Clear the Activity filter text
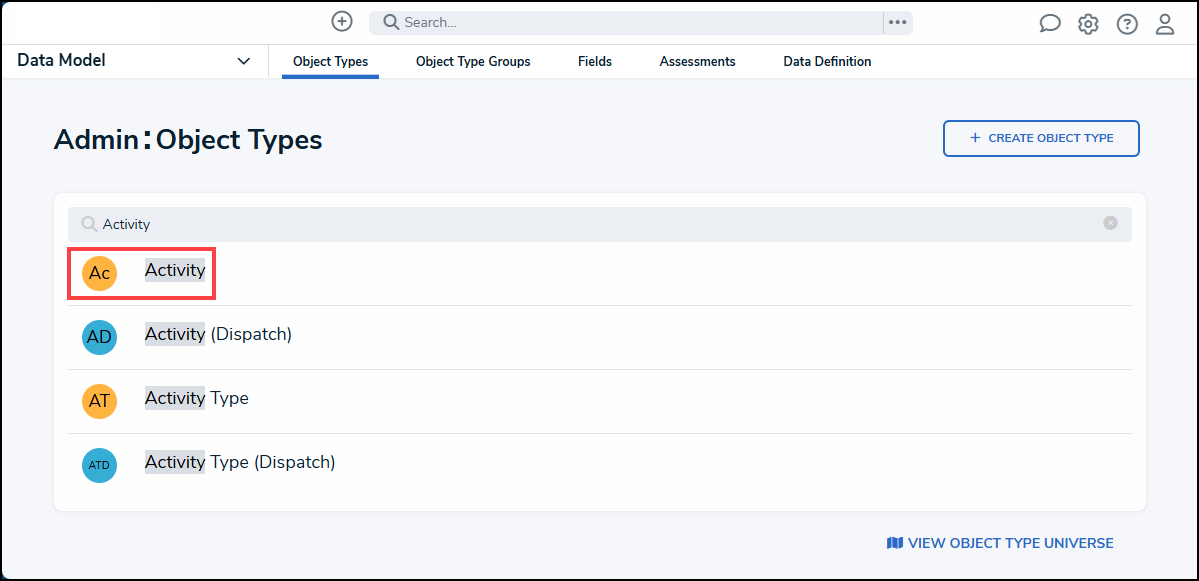This screenshot has height=581, width=1199. (x=1110, y=223)
